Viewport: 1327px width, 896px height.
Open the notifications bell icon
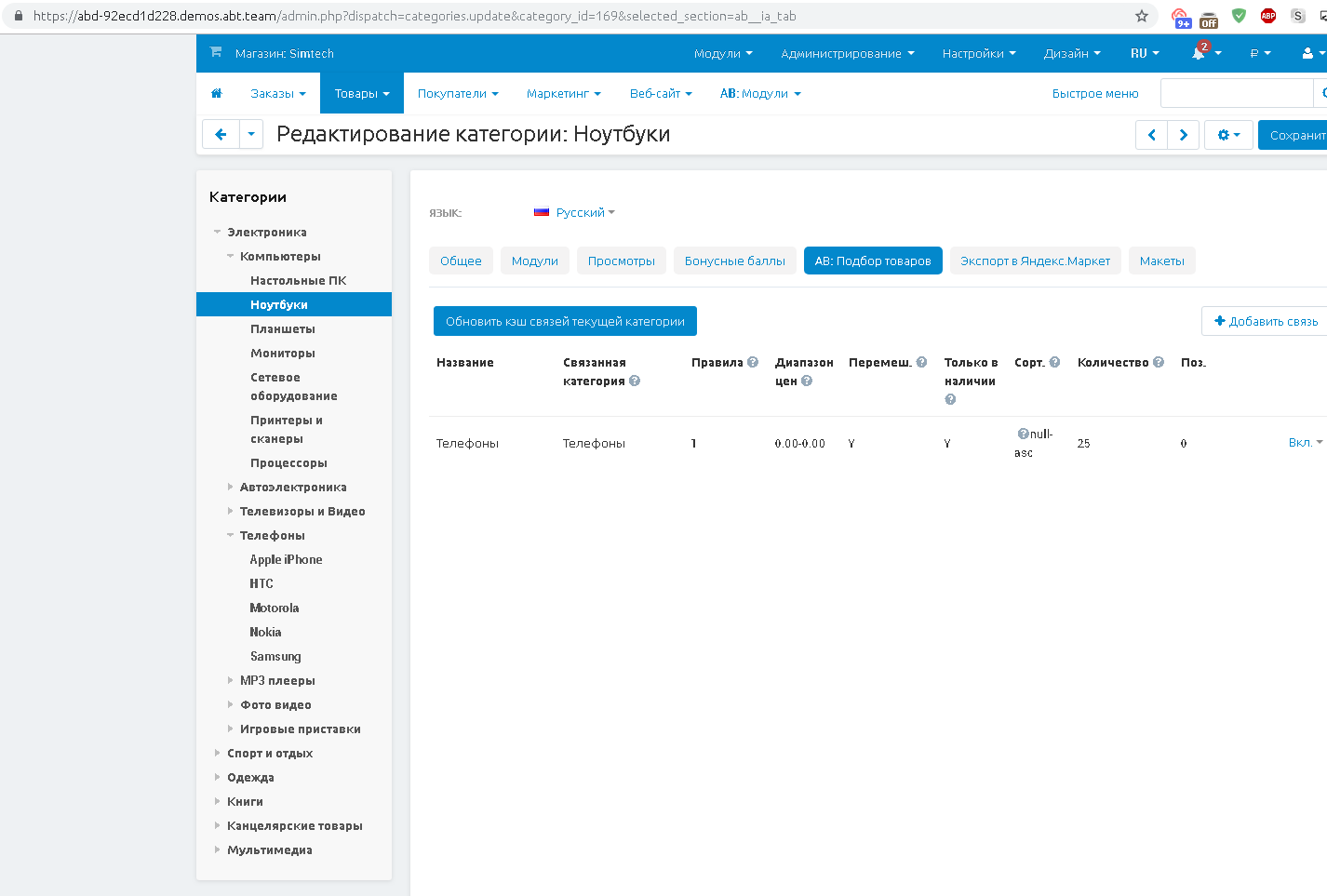1199,53
